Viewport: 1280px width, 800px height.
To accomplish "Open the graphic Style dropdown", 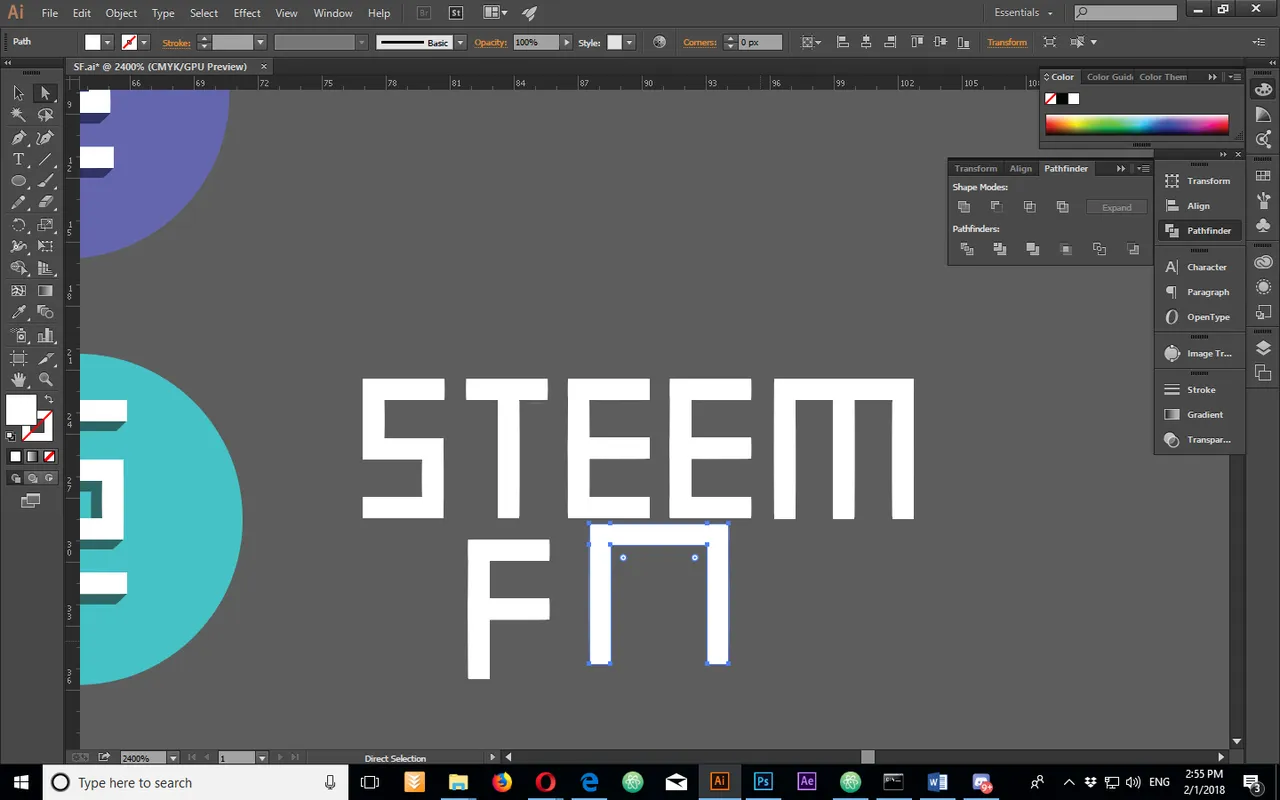I will [x=629, y=43].
